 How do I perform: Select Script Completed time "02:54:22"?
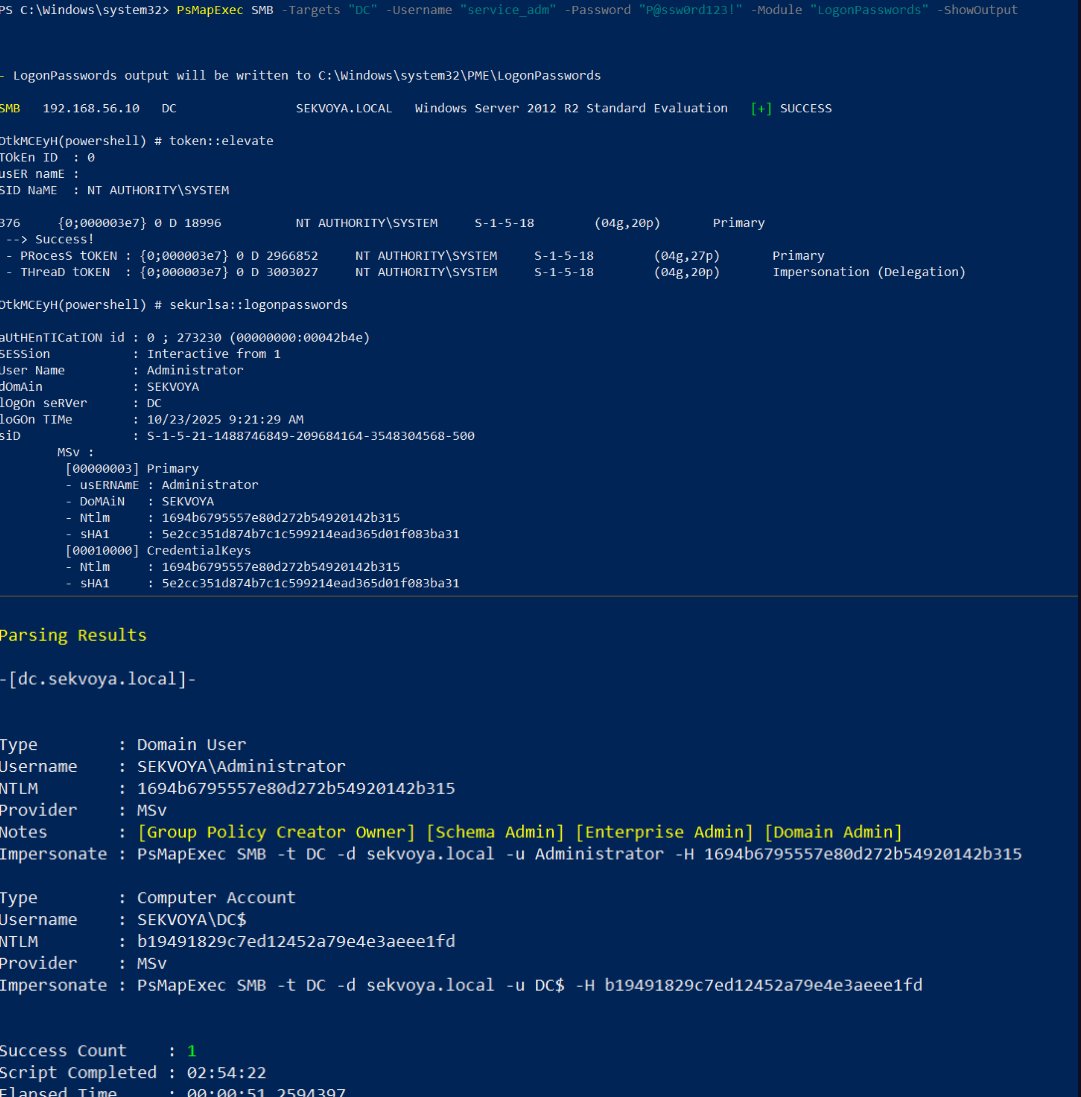tap(226, 1073)
